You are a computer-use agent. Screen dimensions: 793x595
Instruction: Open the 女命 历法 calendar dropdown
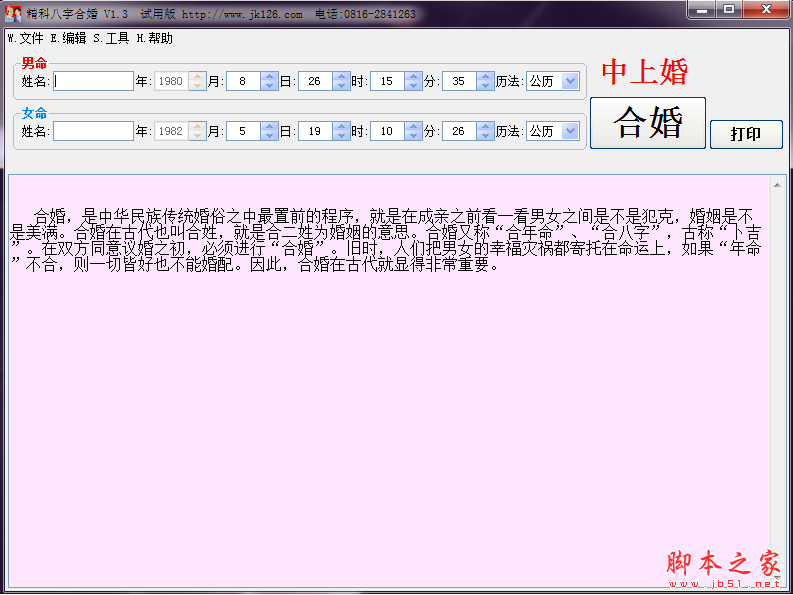click(570, 131)
